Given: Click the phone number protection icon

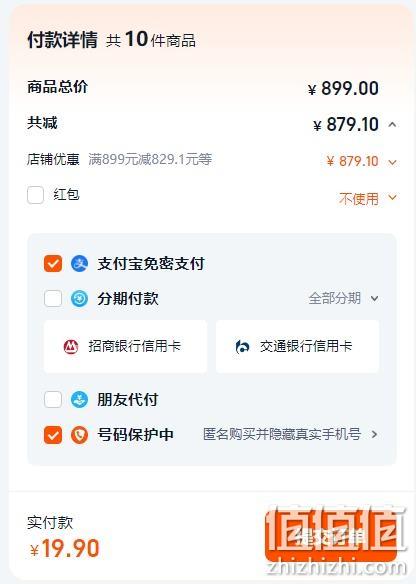Looking at the screenshot, I should click(79, 435).
